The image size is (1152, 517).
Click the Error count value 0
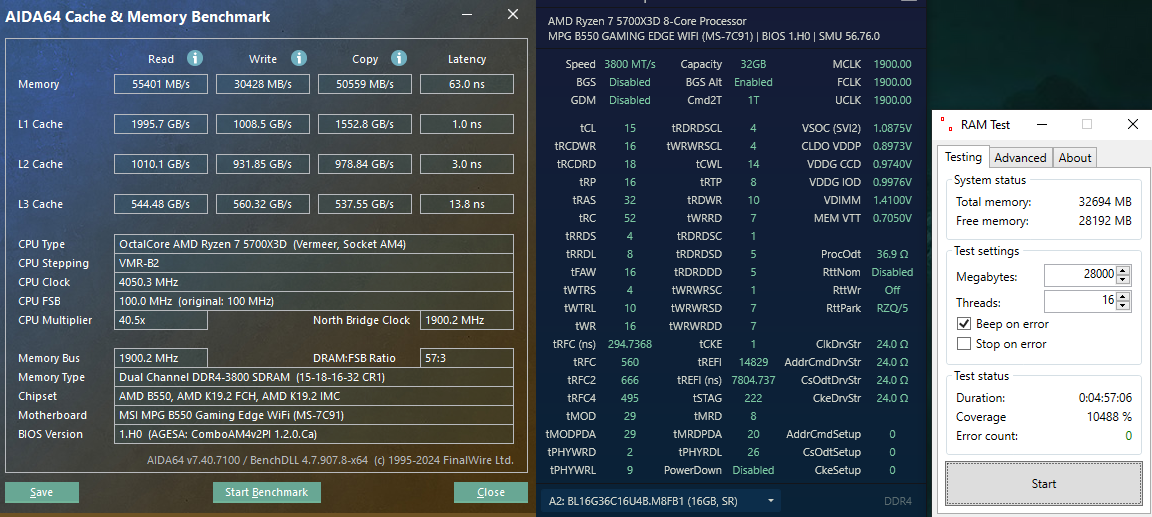(x=1128, y=436)
